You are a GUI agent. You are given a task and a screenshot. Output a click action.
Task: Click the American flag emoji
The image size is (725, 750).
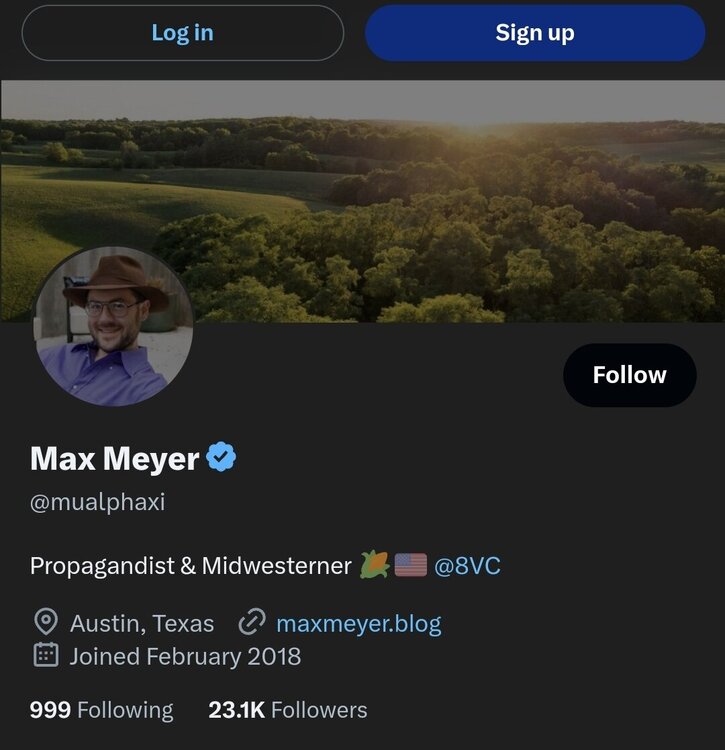coord(410,566)
